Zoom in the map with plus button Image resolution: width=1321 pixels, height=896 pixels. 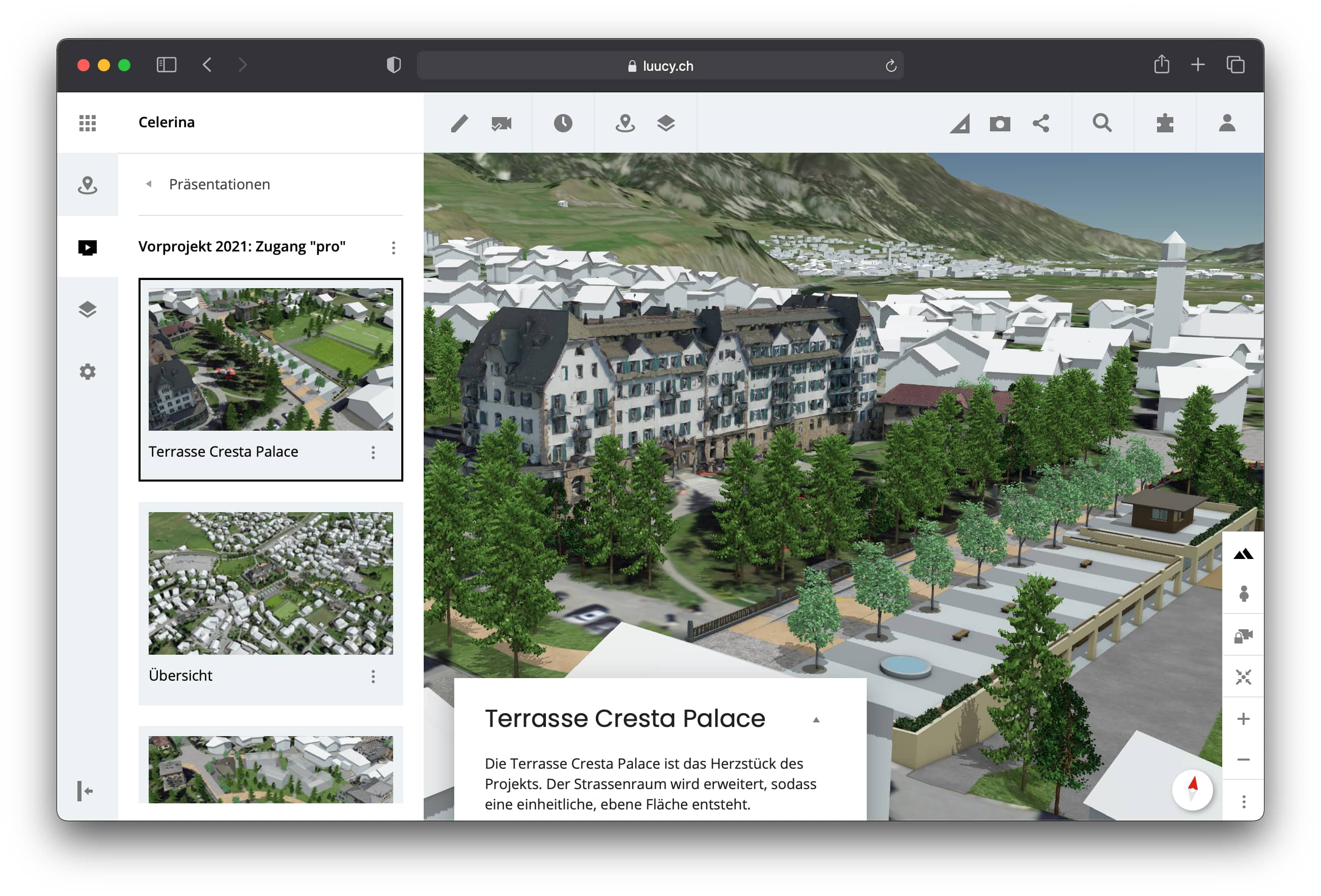(x=1243, y=719)
